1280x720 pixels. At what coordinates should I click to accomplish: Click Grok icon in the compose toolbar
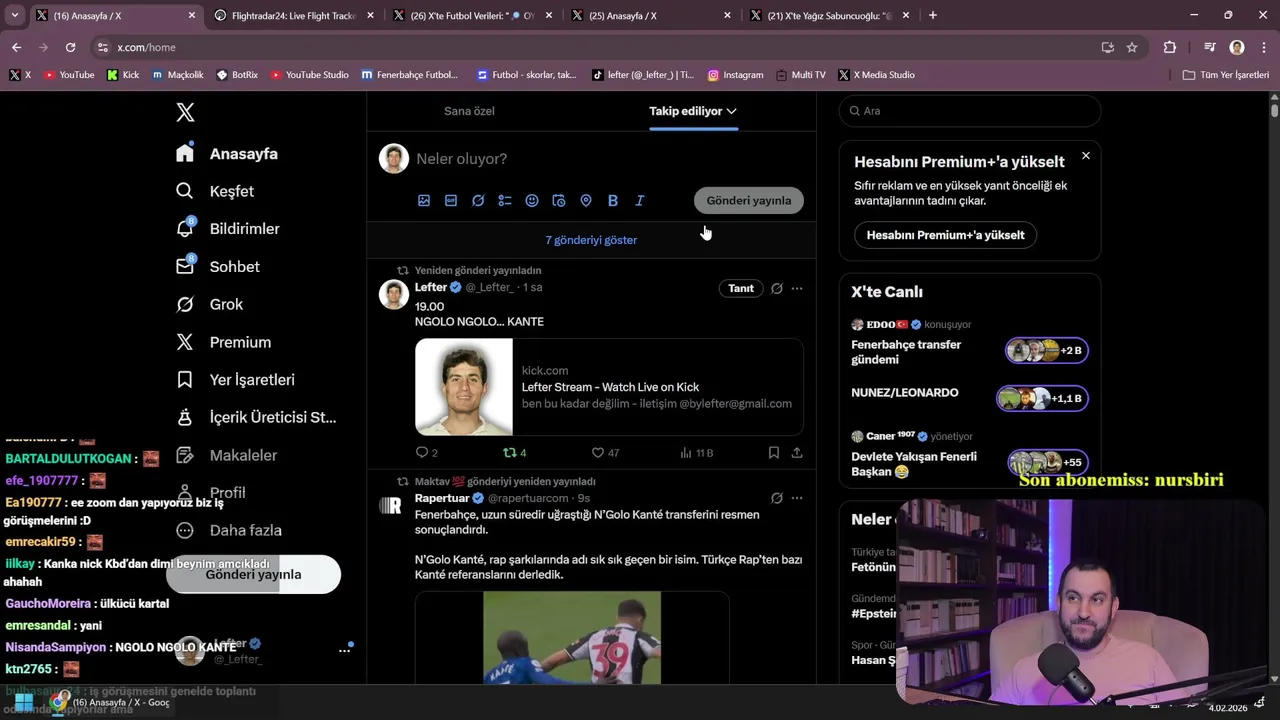pos(478,201)
